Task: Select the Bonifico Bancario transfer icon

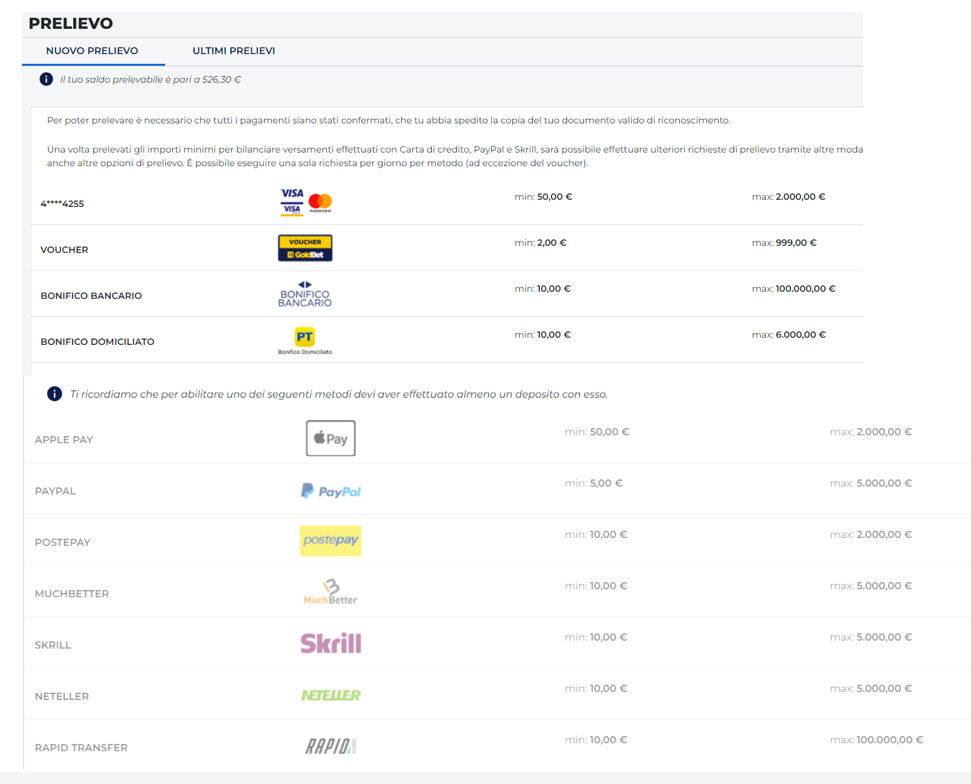Action: click(x=305, y=292)
